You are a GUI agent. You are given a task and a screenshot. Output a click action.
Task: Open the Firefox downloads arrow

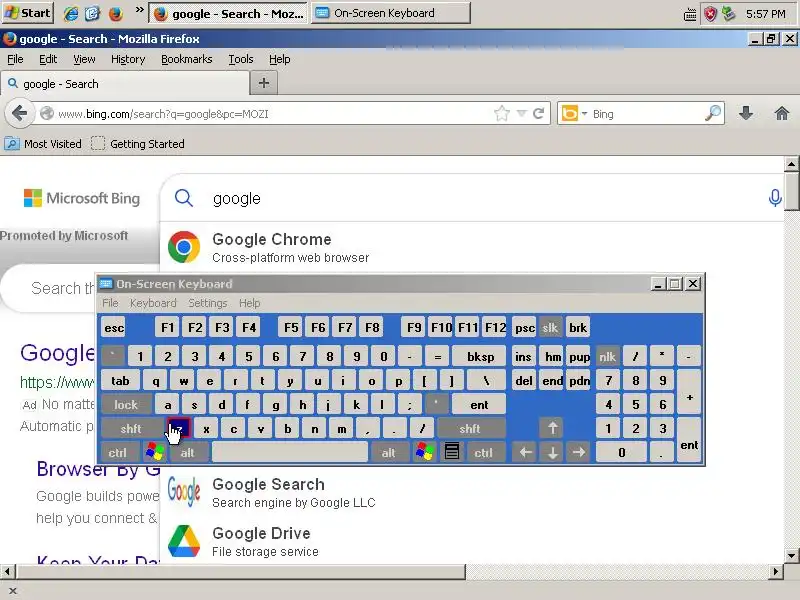pyautogui.click(x=746, y=113)
